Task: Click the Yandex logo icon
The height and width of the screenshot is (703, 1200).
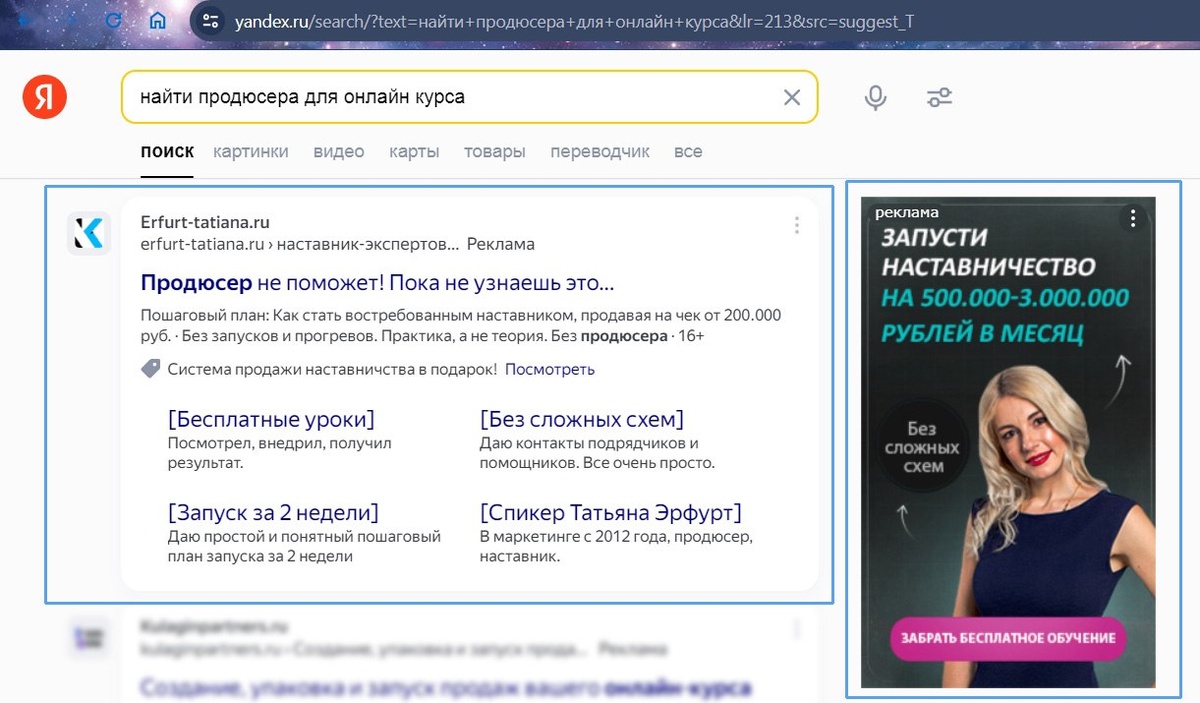Action: tap(45, 97)
